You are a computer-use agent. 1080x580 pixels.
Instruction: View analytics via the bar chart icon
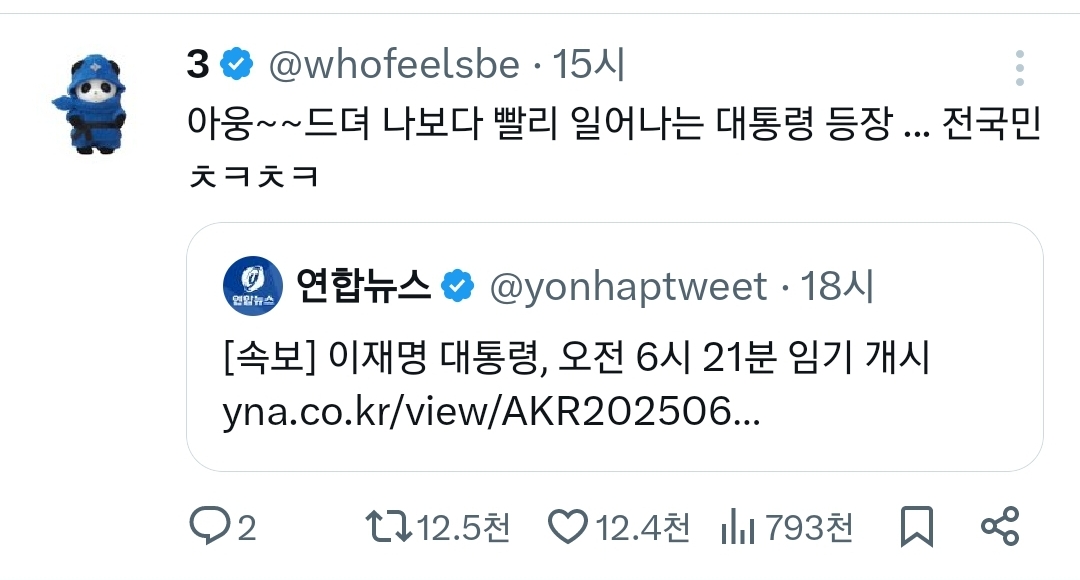pos(738,527)
